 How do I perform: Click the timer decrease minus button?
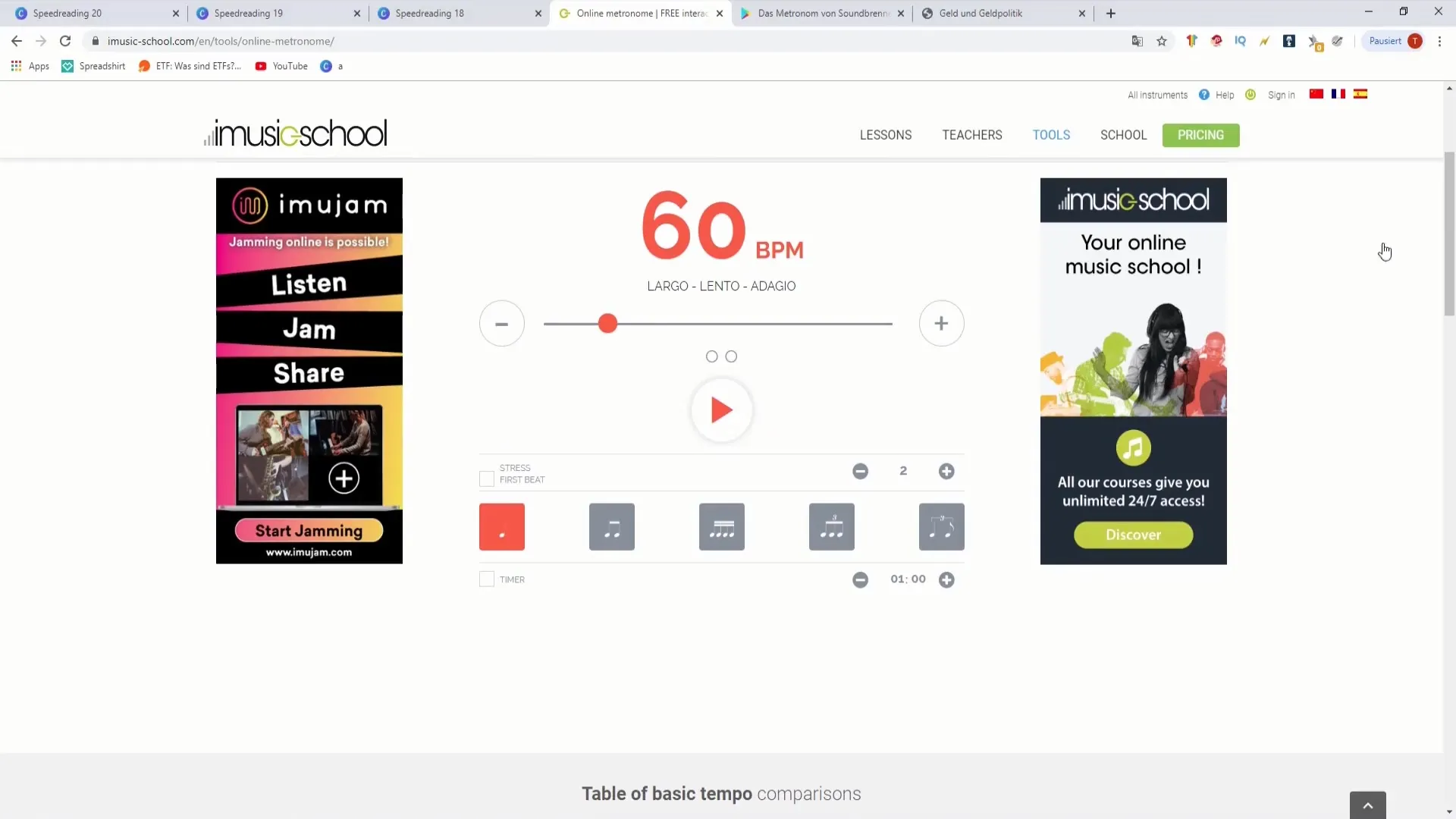[x=860, y=579]
